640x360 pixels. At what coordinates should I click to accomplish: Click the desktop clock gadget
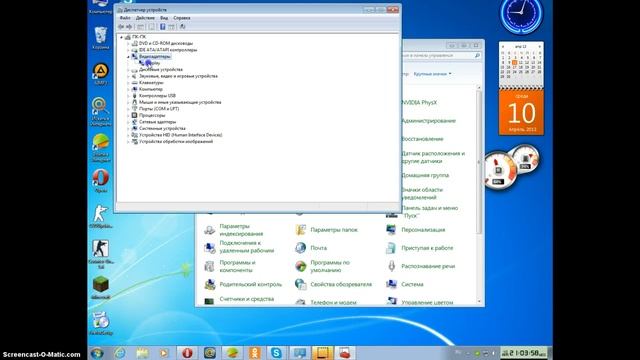[522, 14]
